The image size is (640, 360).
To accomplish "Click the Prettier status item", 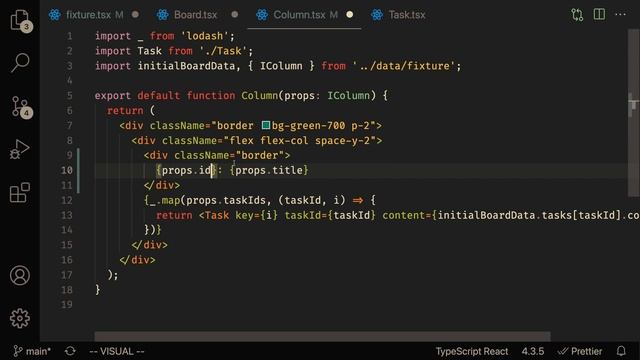I will (x=580, y=351).
